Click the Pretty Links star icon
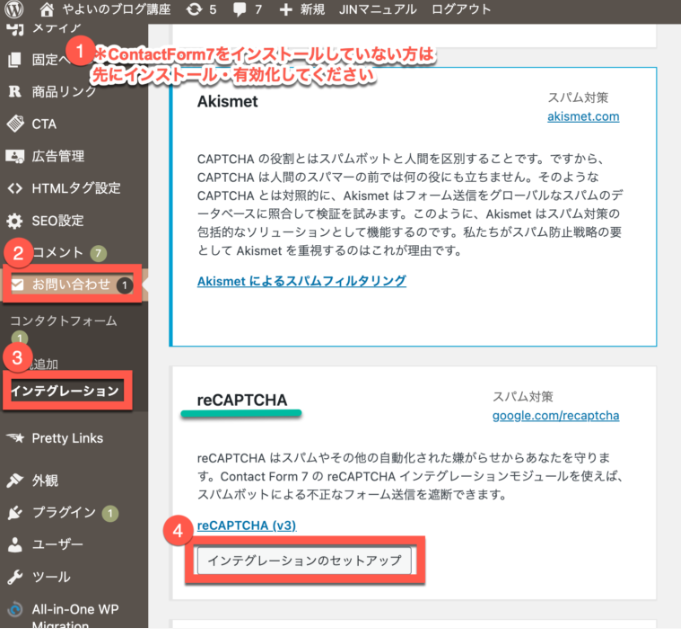The width and height of the screenshot is (681, 629). (x=15, y=438)
